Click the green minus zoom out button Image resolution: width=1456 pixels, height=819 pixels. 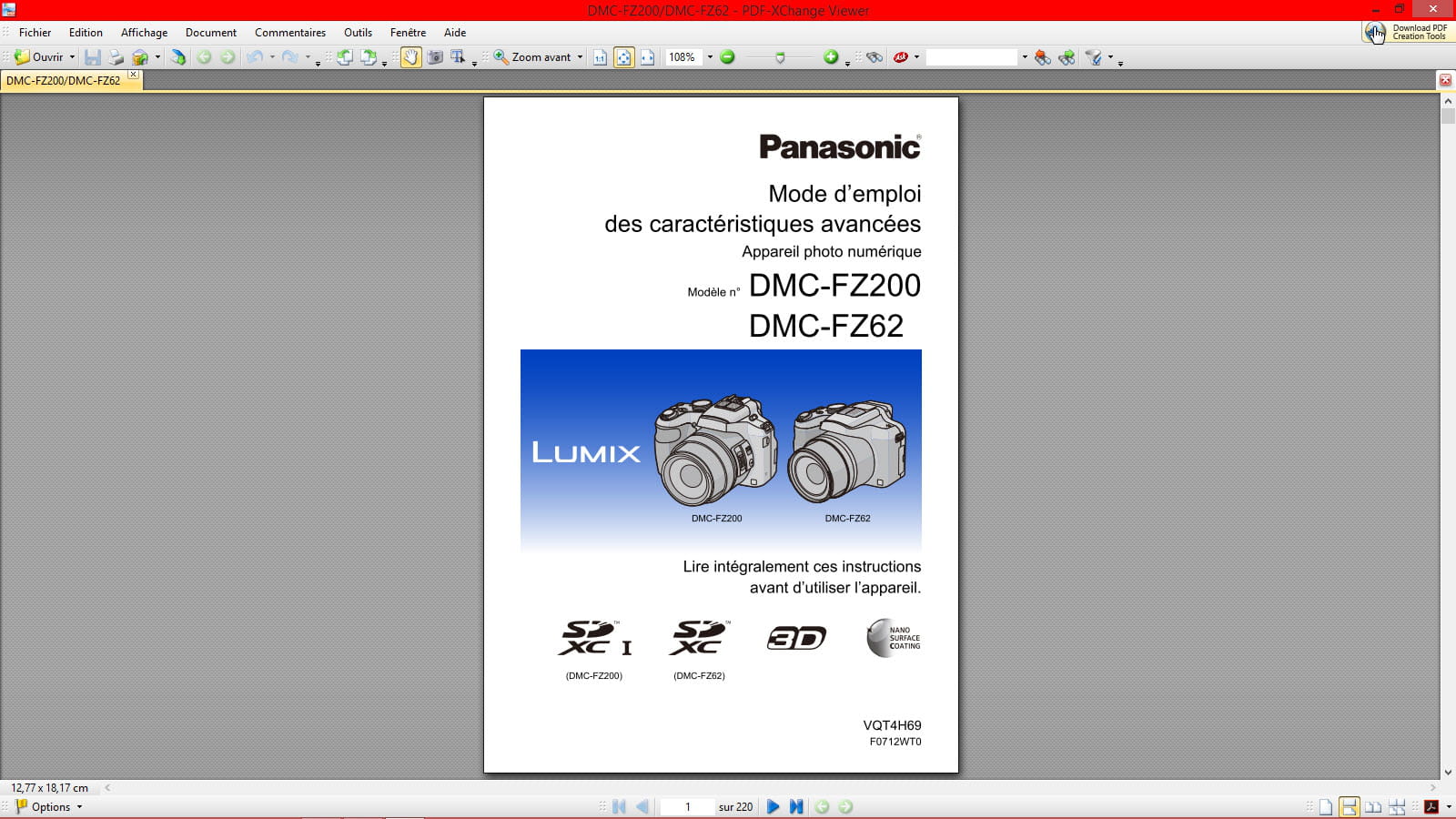pos(727,57)
